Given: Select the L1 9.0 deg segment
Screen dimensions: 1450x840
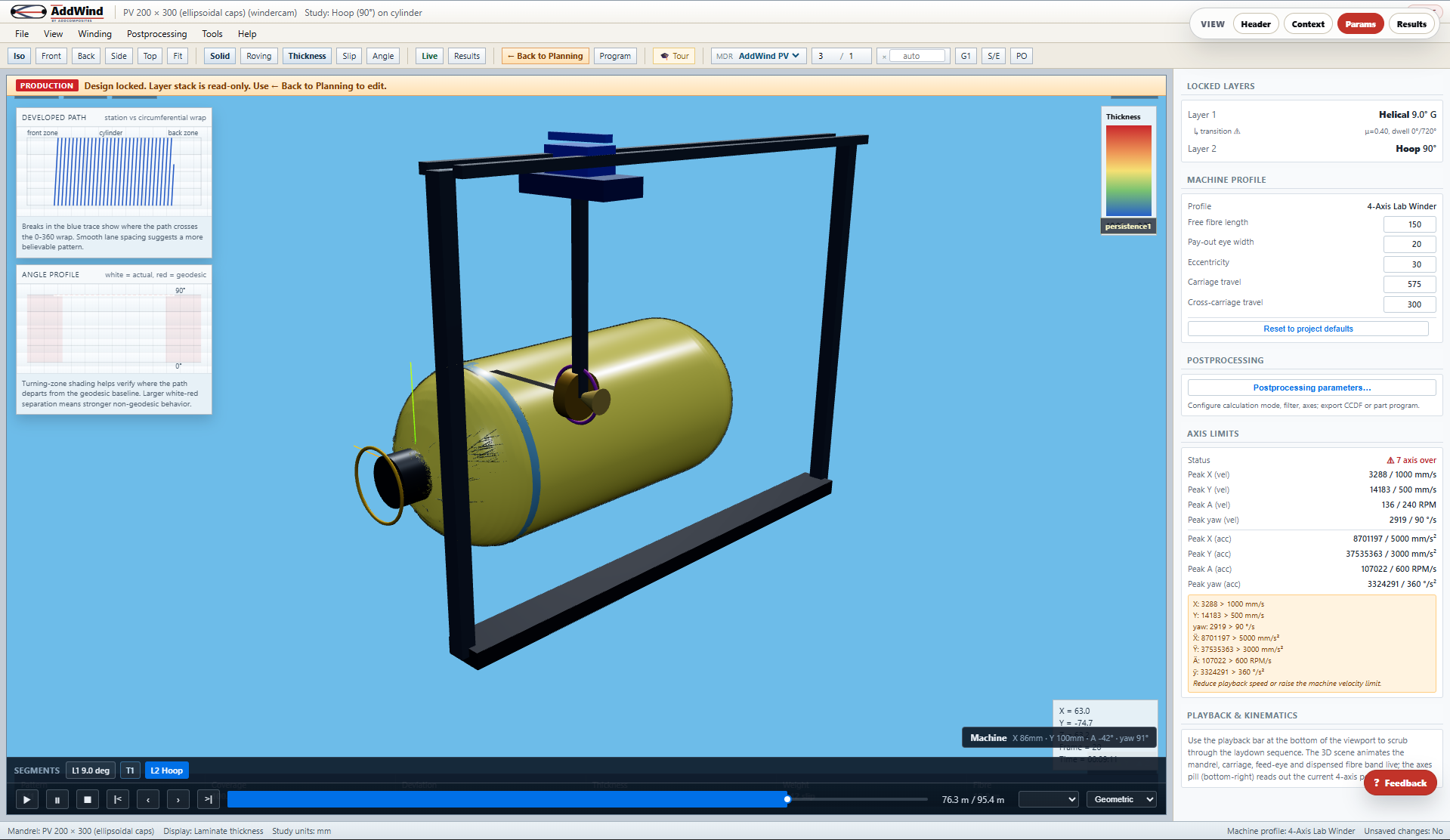Looking at the screenshot, I should click(x=91, y=771).
